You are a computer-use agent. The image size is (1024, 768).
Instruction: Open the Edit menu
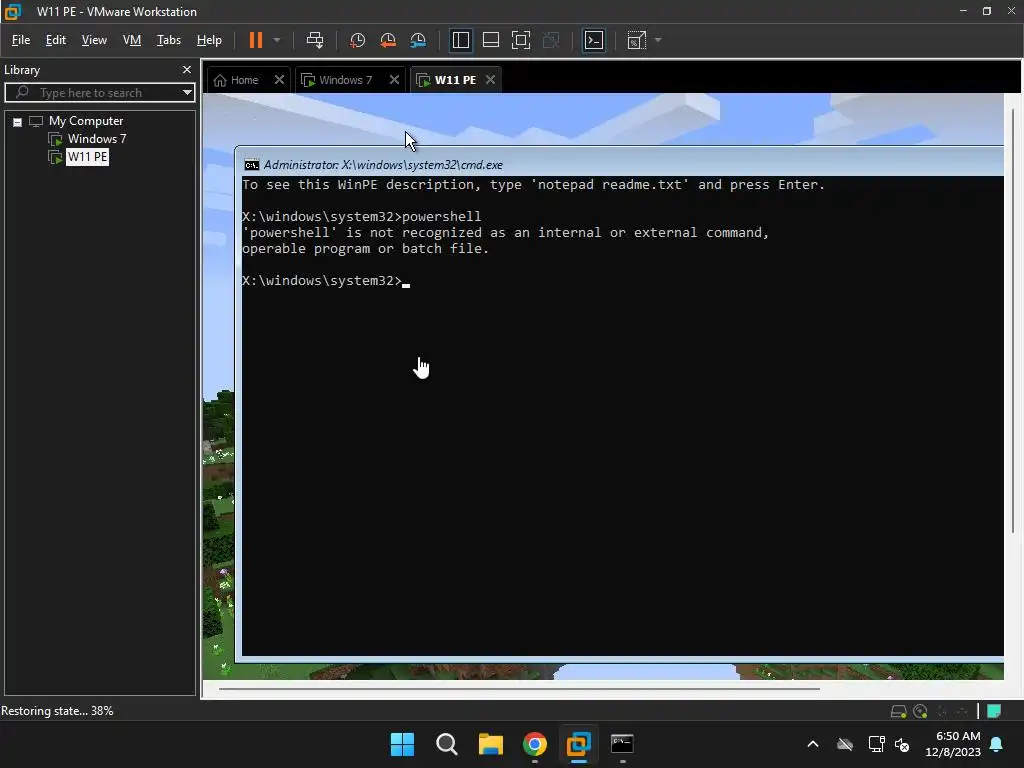pos(56,40)
